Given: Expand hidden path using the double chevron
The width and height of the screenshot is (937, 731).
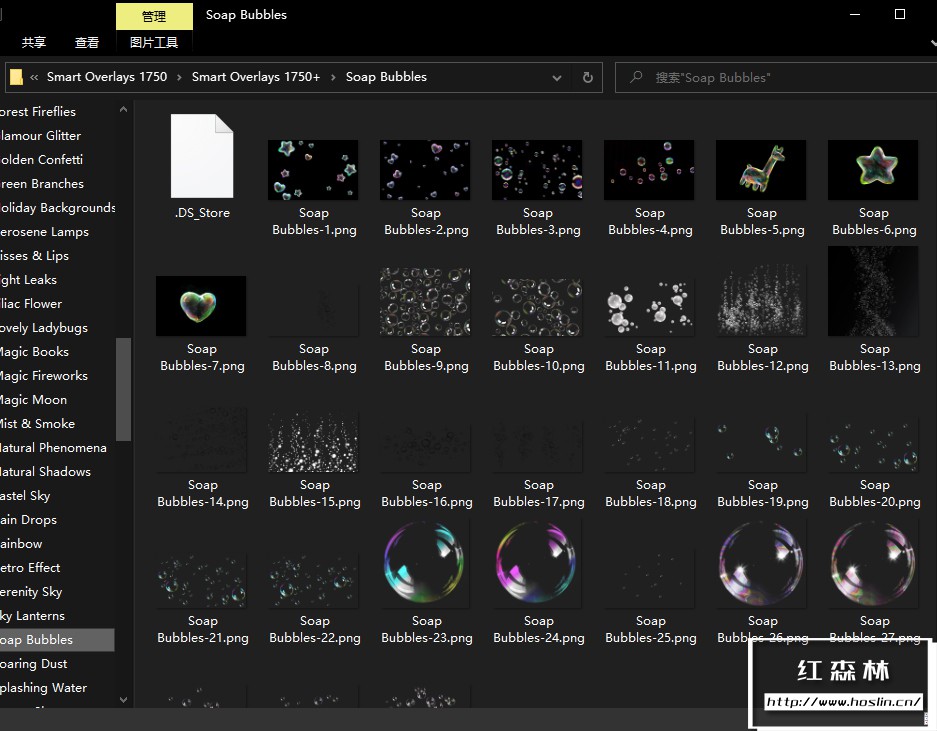Looking at the screenshot, I should [35, 77].
